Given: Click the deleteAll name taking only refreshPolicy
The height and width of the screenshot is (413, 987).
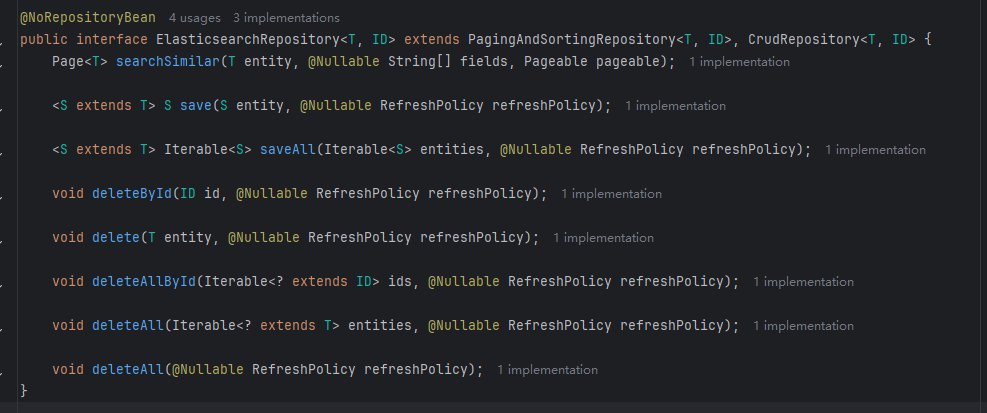Looking at the screenshot, I should pyautogui.click(x=128, y=370).
